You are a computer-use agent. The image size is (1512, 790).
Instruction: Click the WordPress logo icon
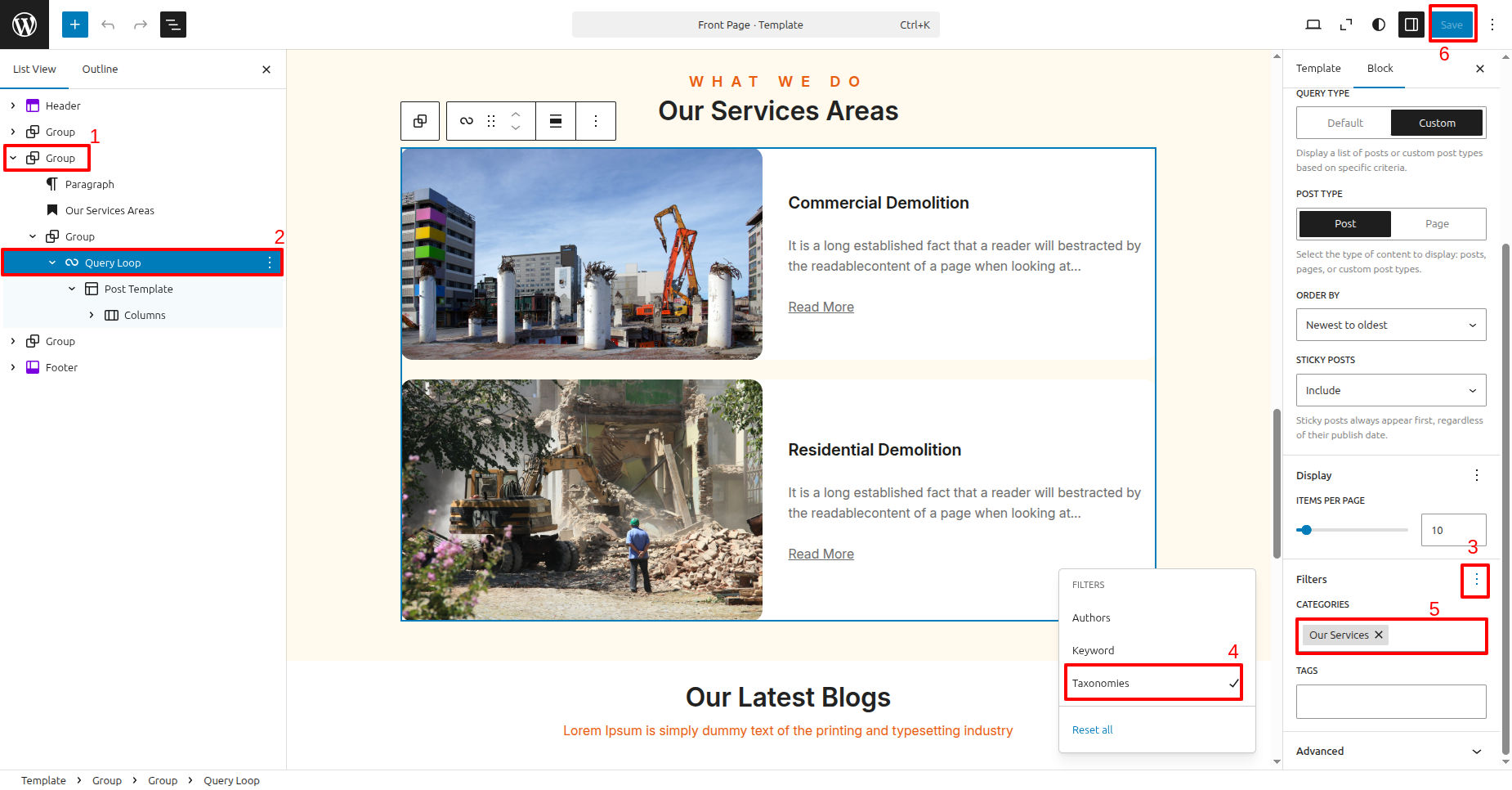25,25
